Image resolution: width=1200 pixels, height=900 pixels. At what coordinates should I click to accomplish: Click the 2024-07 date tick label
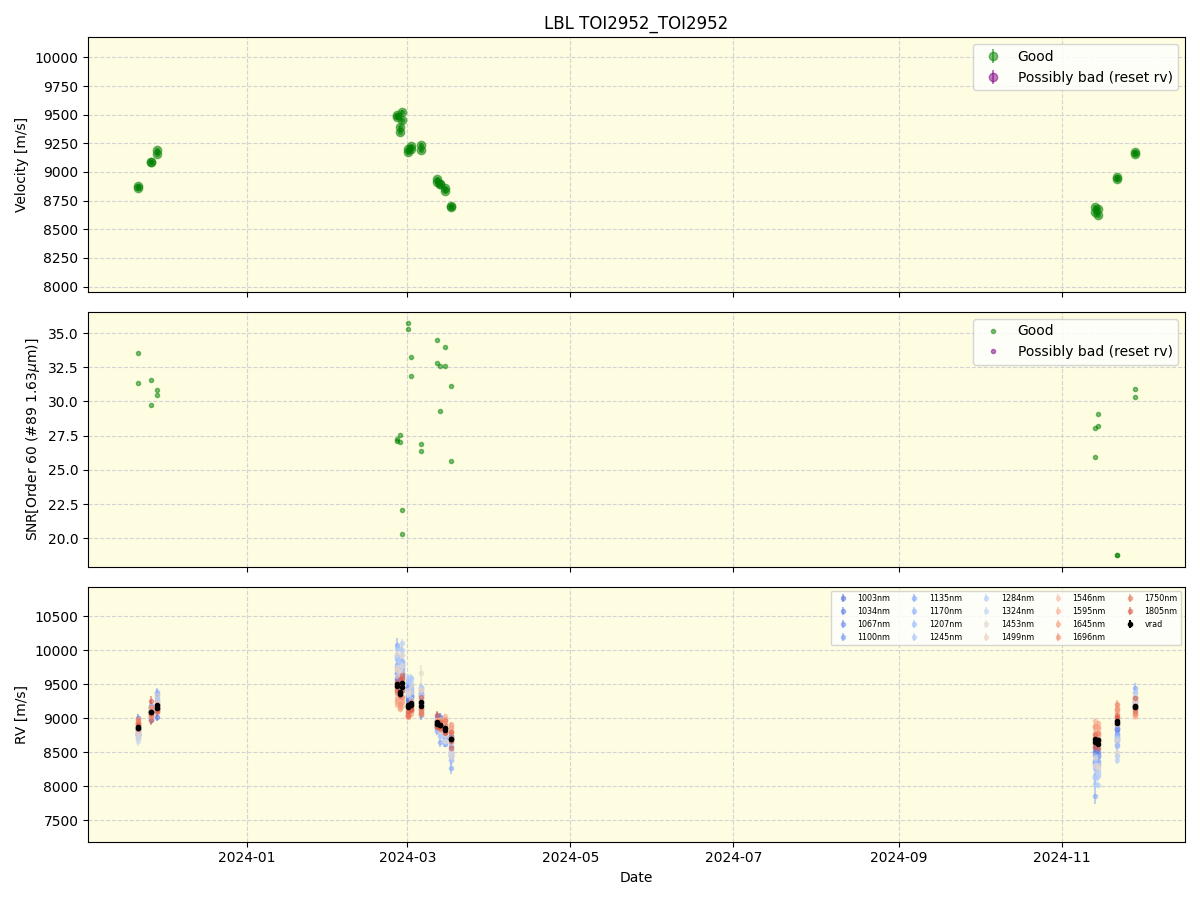(733, 856)
